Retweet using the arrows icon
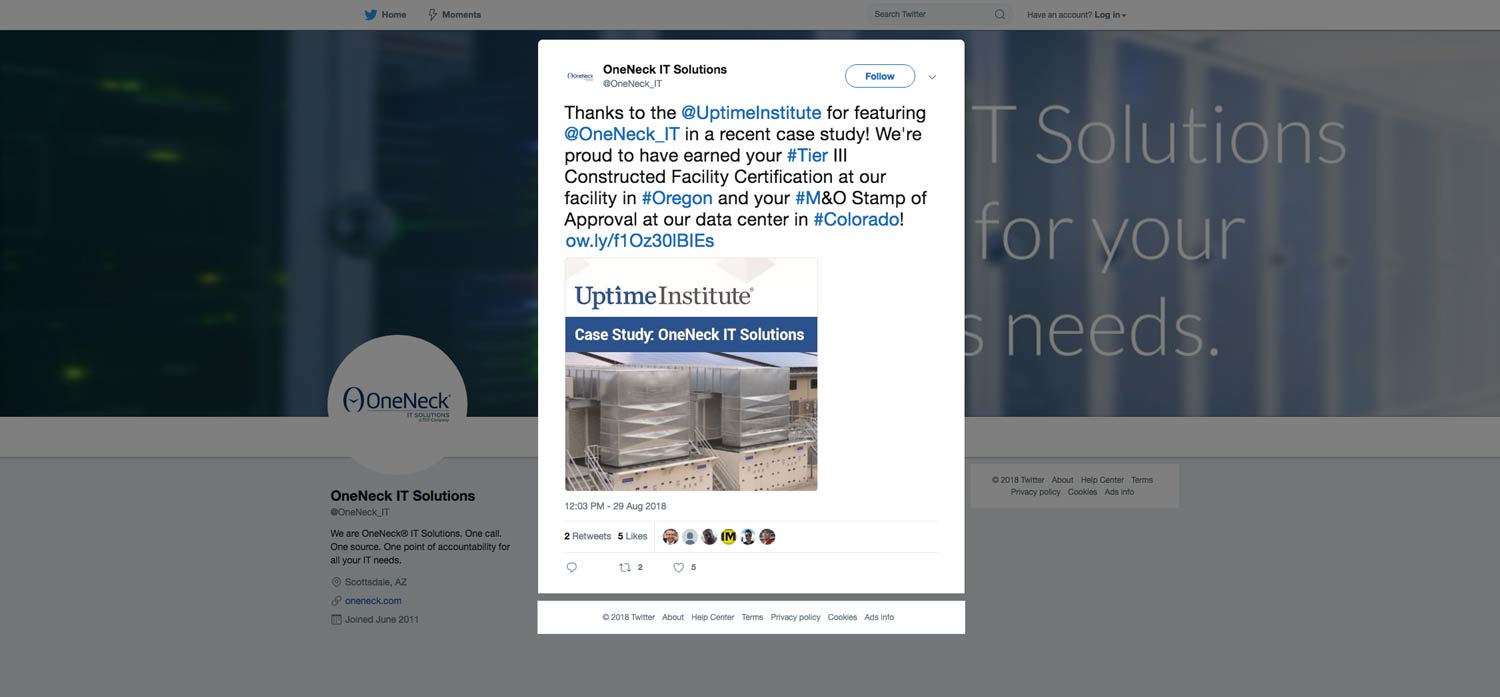 pyautogui.click(x=625, y=567)
